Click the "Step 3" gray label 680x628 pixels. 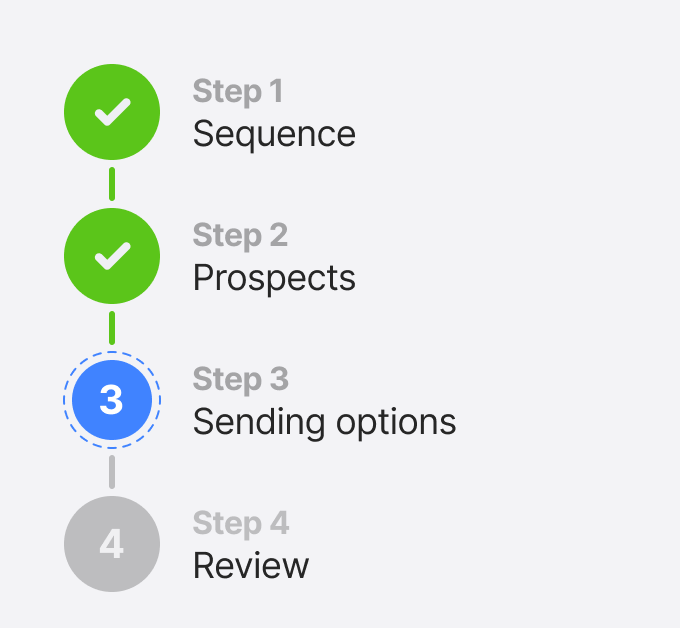(241, 379)
